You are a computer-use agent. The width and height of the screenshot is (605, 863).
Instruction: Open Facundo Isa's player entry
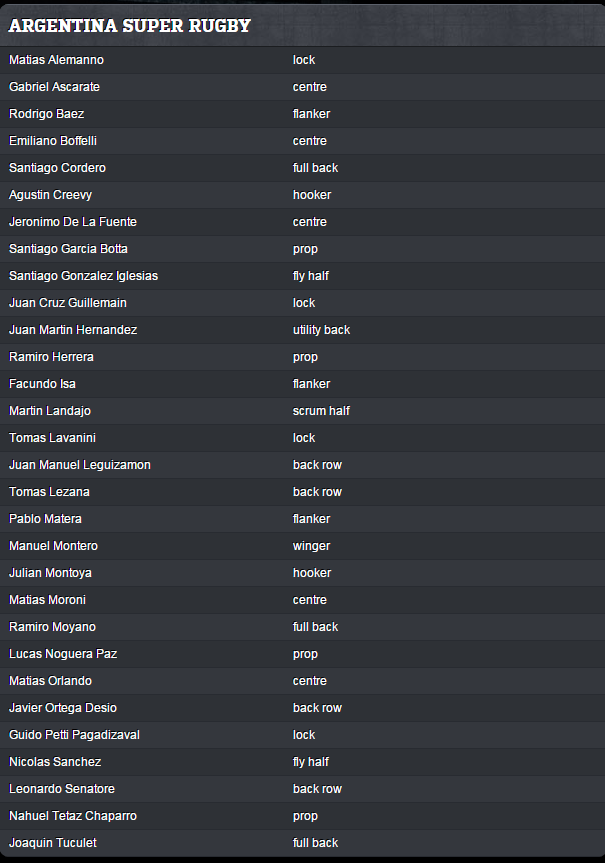pos(42,384)
